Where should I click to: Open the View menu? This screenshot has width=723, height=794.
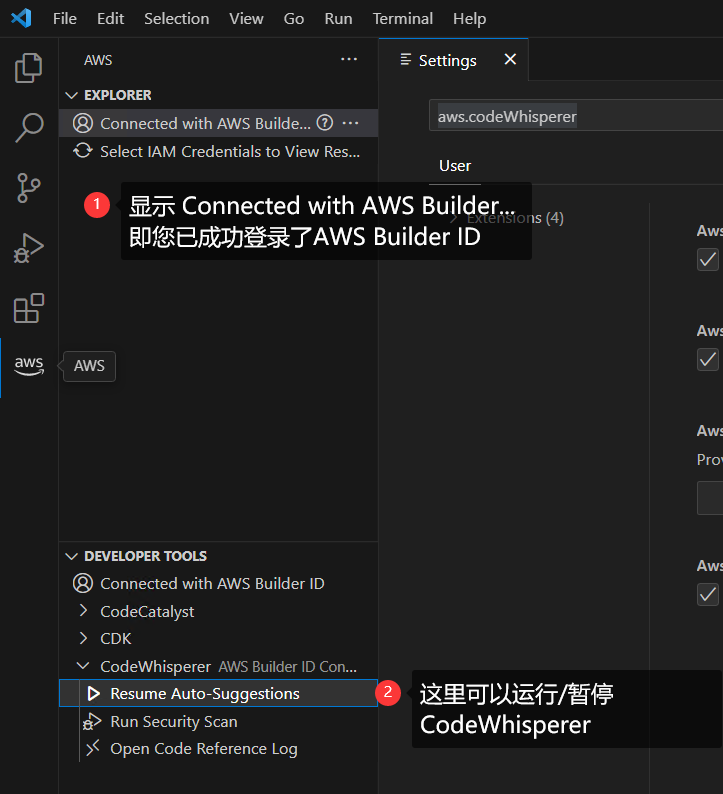(x=246, y=19)
